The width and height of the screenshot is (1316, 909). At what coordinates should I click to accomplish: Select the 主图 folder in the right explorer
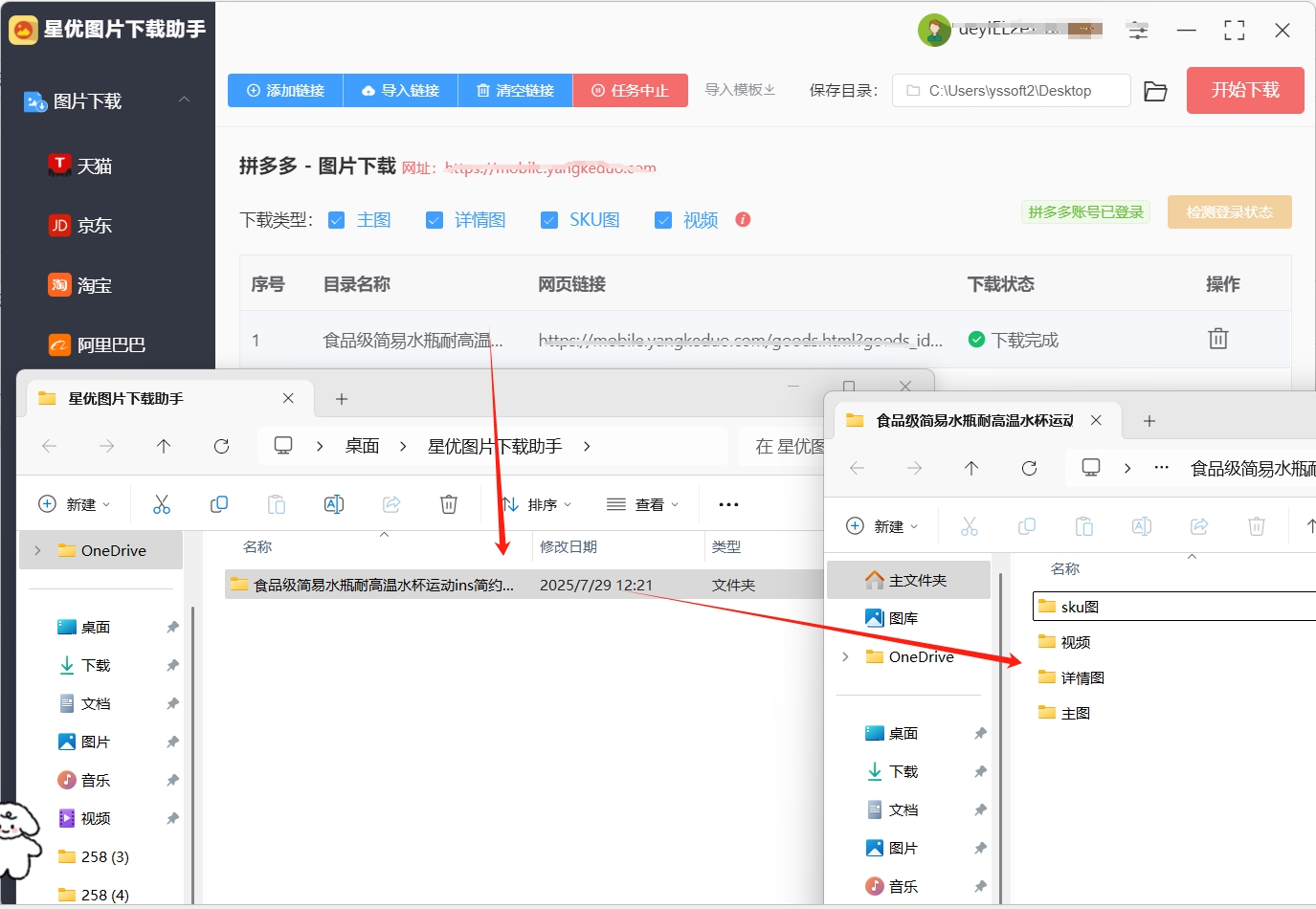(1064, 713)
